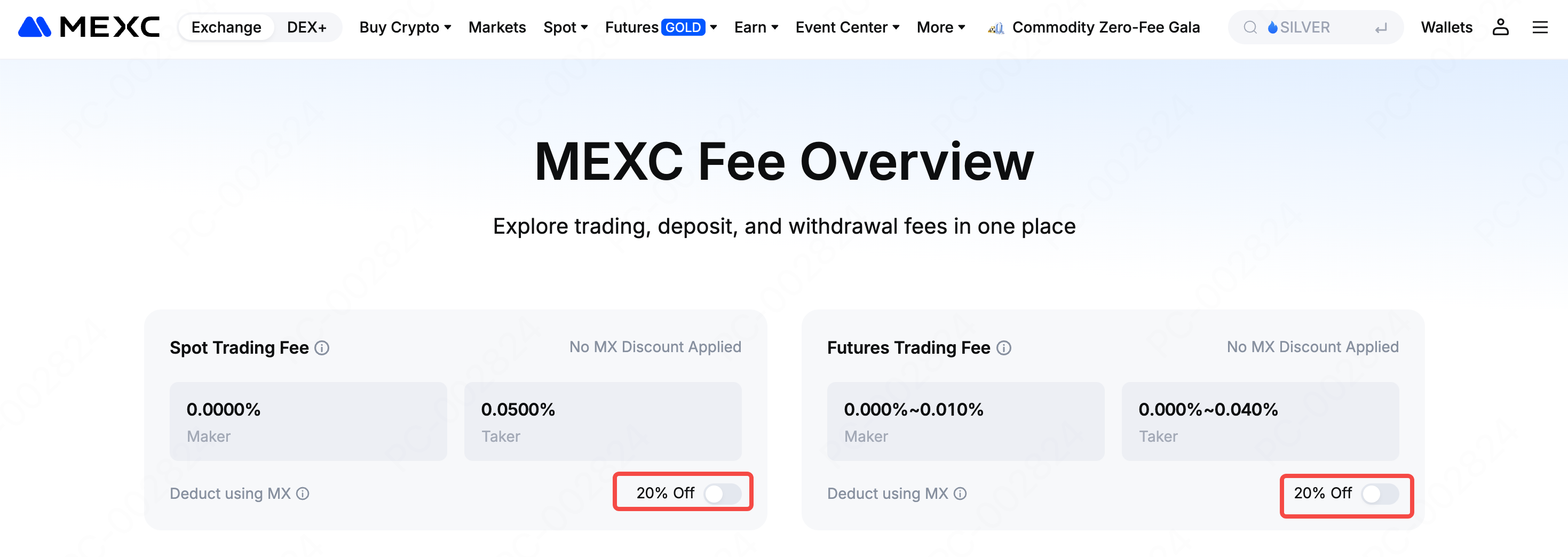Expand the Event Center dropdown
1568x557 pixels.
pos(846,27)
